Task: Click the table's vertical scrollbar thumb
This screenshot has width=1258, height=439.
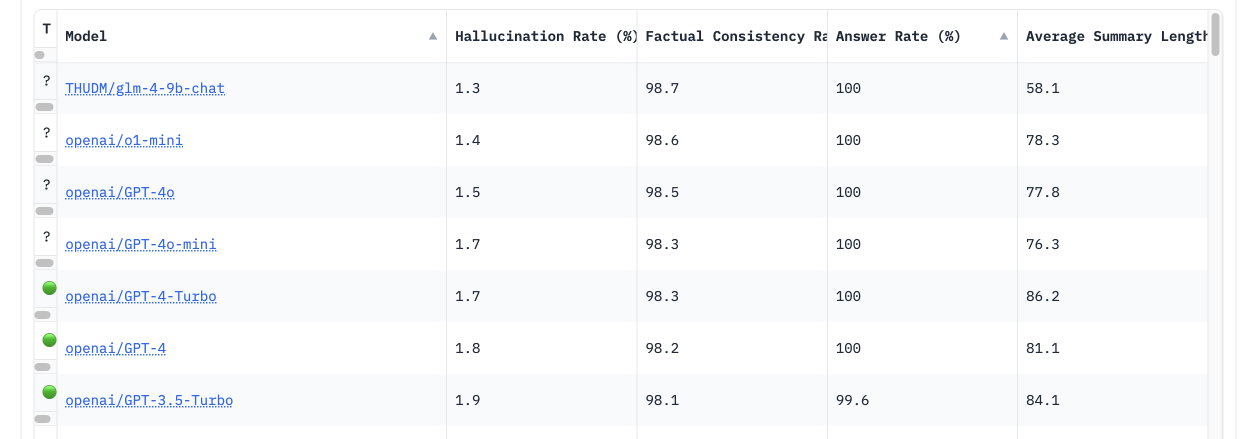Action: pyautogui.click(x=1215, y=34)
